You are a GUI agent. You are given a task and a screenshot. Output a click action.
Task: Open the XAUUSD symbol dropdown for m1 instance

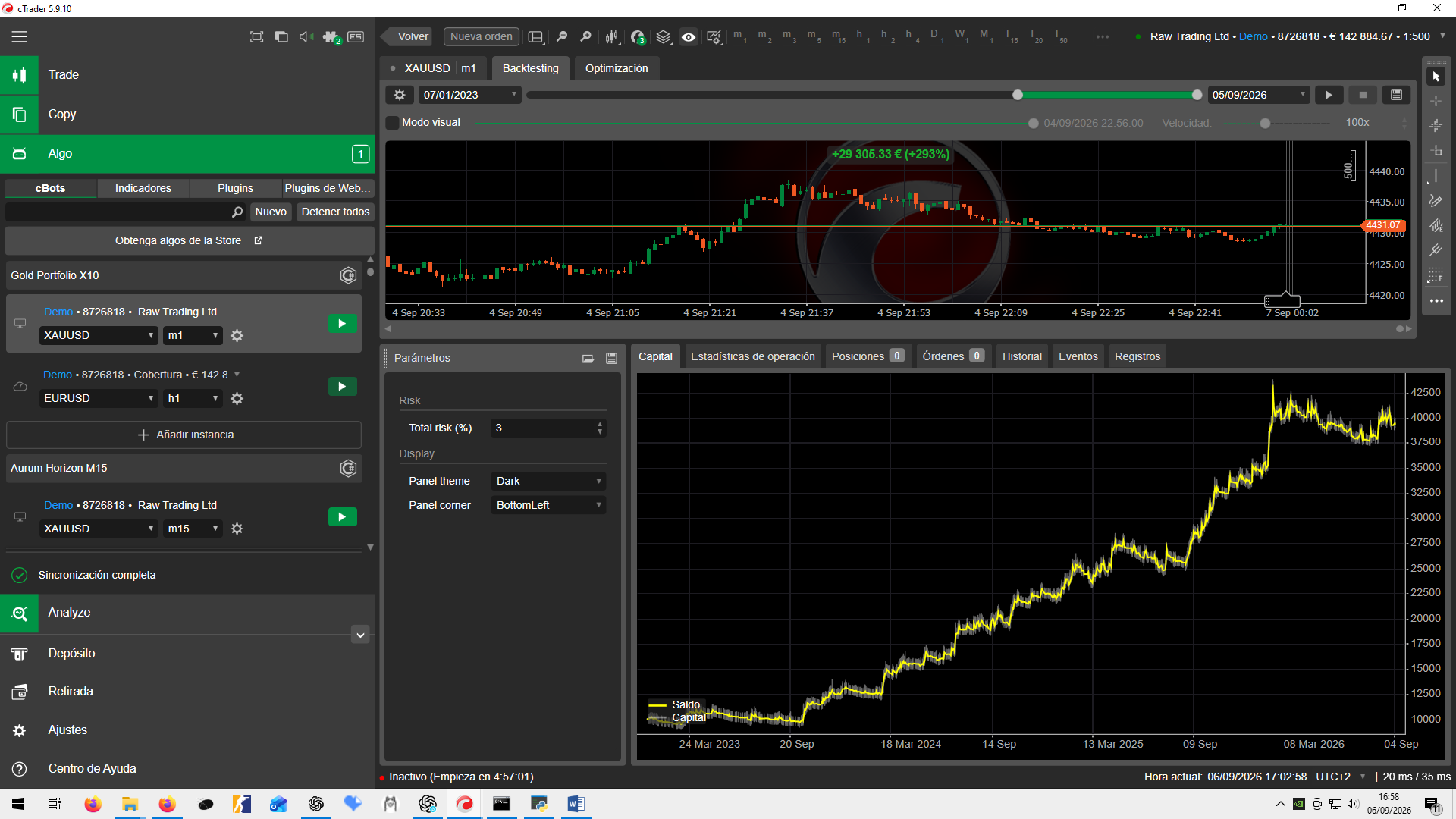pyautogui.click(x=99, y=335)
